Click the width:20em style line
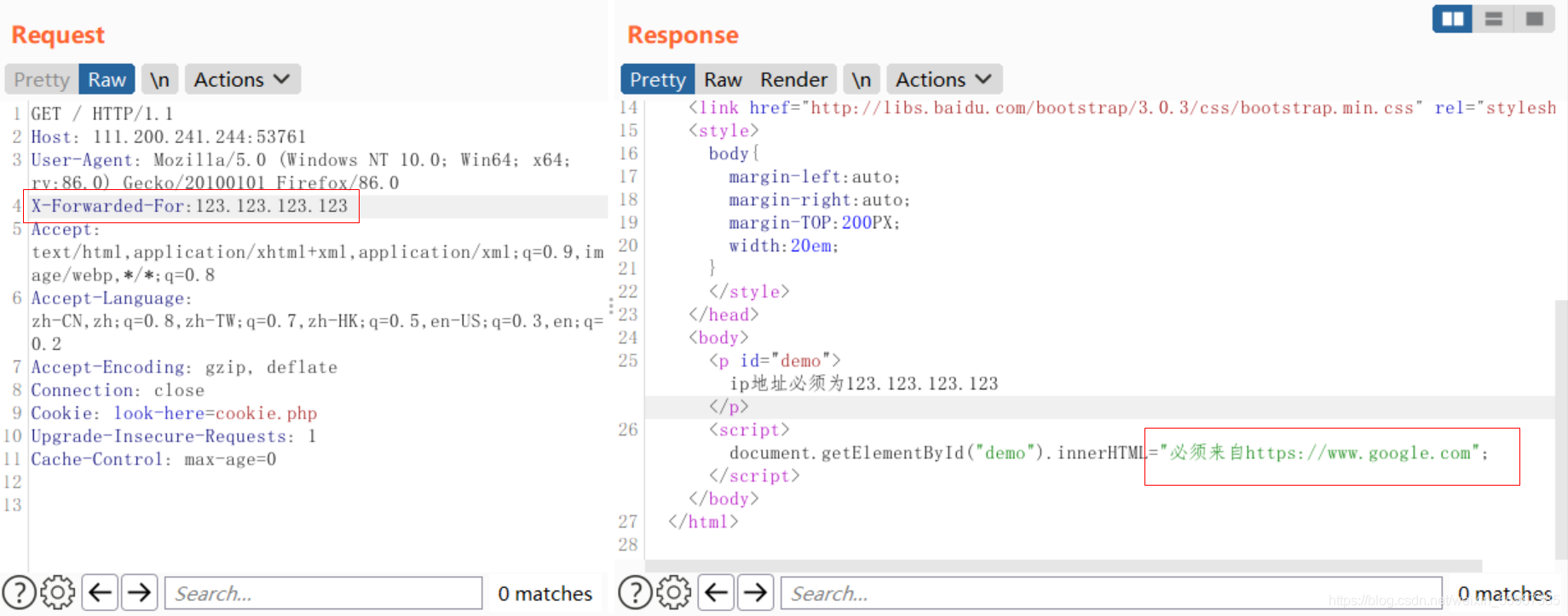 coord(784,245)
